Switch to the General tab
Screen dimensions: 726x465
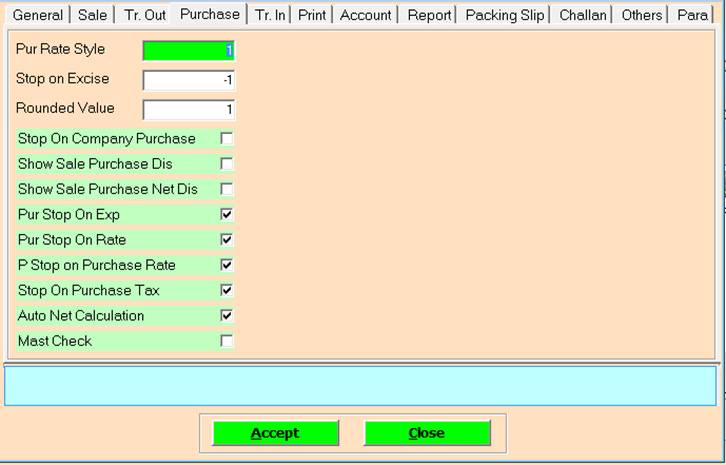tap(37, 15)
